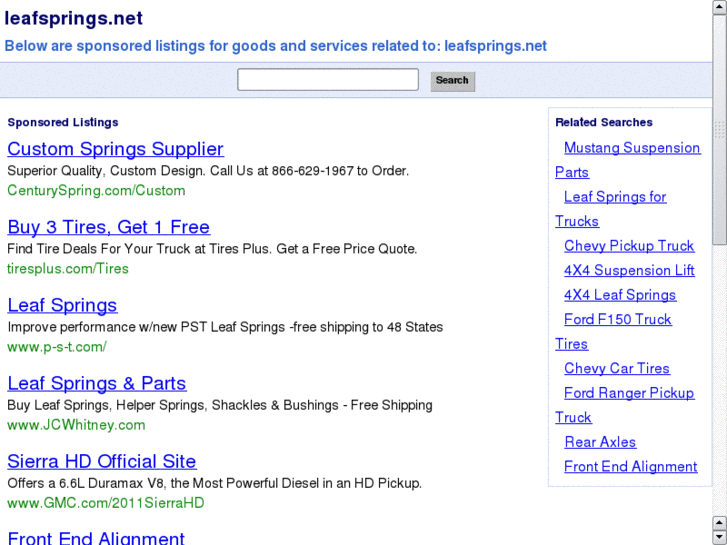This screenshot has width=727, height=545.
Task: Open the Buy 3 Tires, Get 1 Free ad
Action: [x=108, y=227]
